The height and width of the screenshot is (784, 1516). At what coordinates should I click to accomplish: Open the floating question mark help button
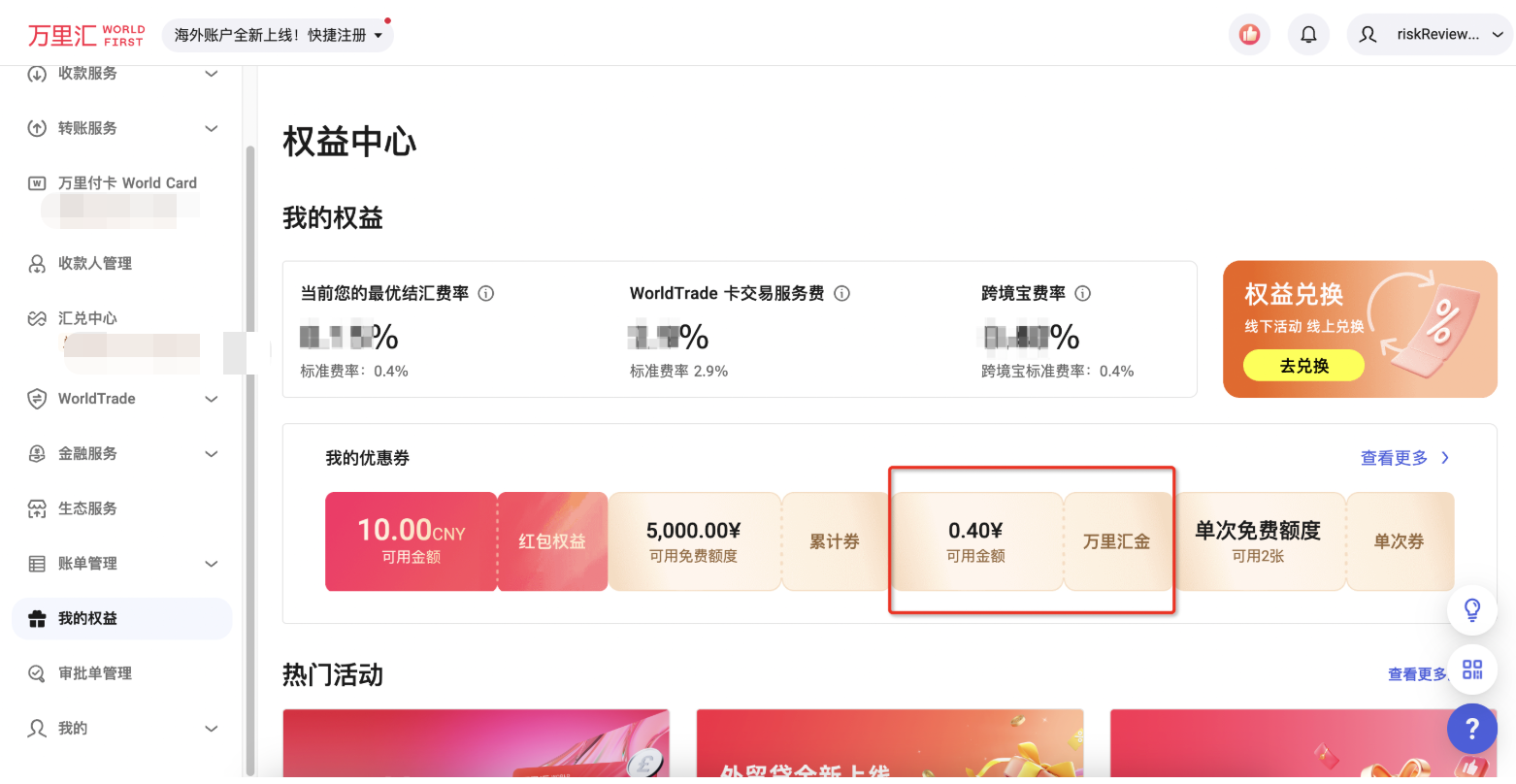point(1472,729)
